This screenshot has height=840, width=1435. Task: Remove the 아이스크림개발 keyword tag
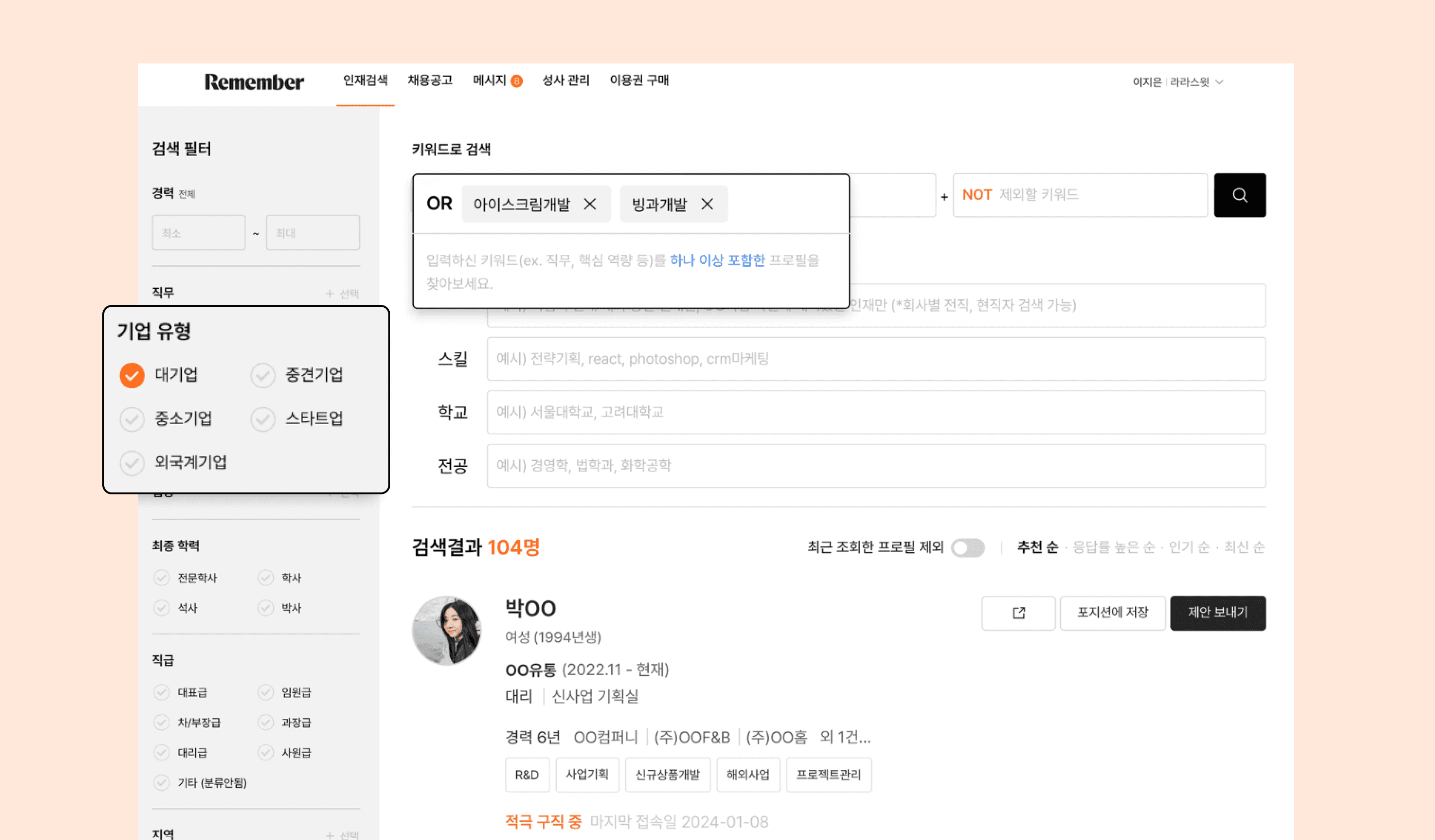[590, 204]
